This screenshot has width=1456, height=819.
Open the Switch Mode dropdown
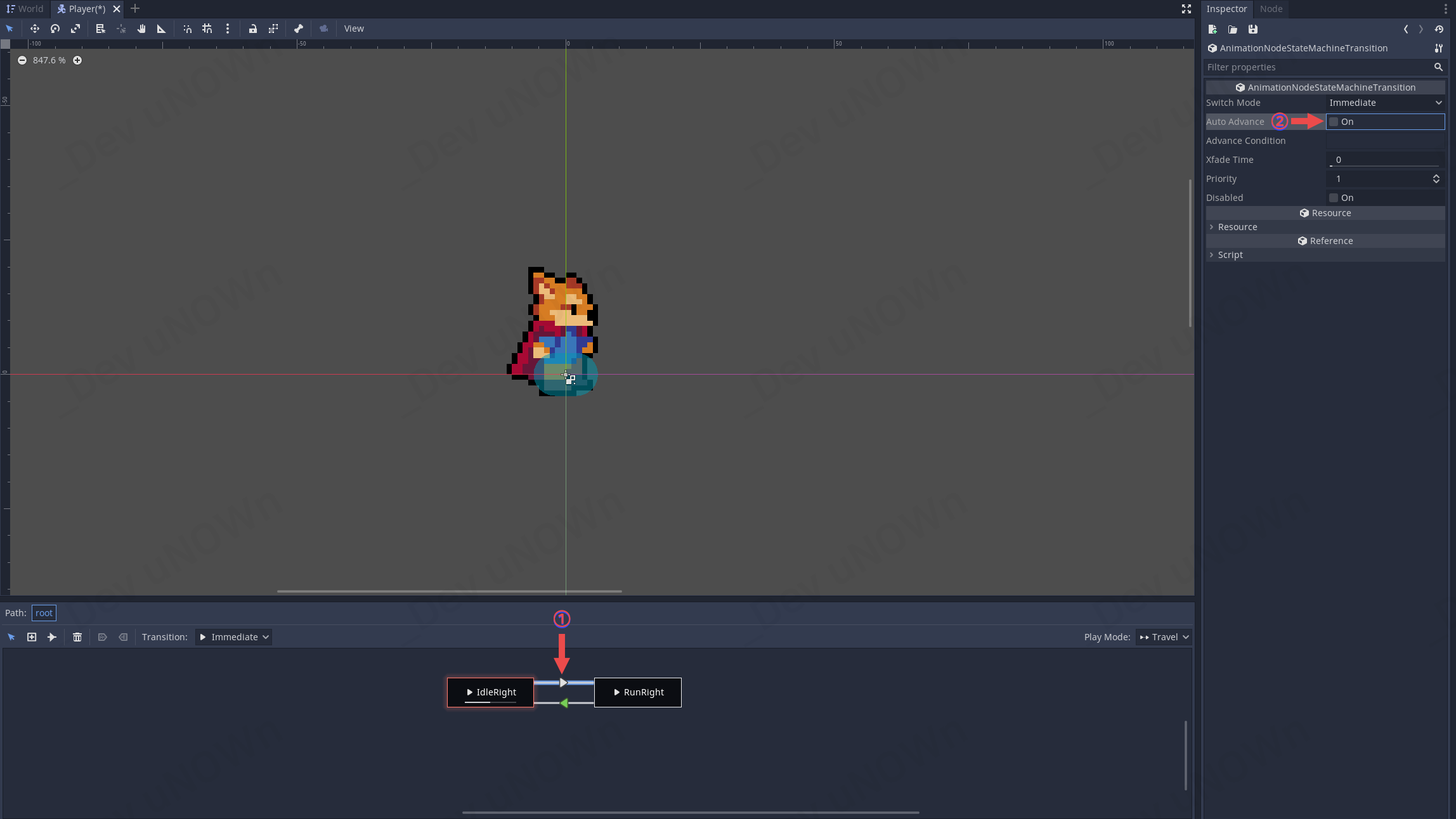(x=1385, y=103)
